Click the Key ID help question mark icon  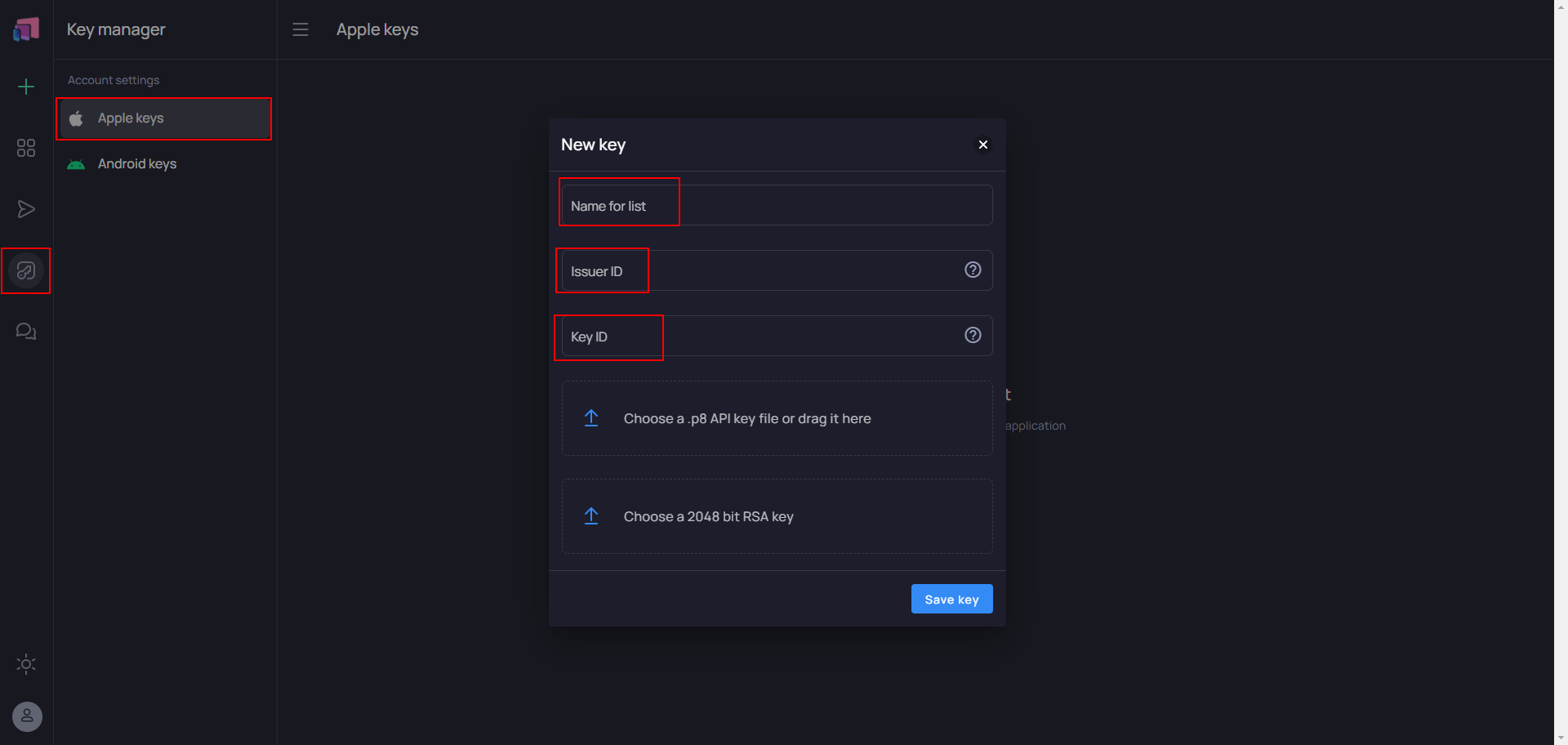(x=972, y=335)
